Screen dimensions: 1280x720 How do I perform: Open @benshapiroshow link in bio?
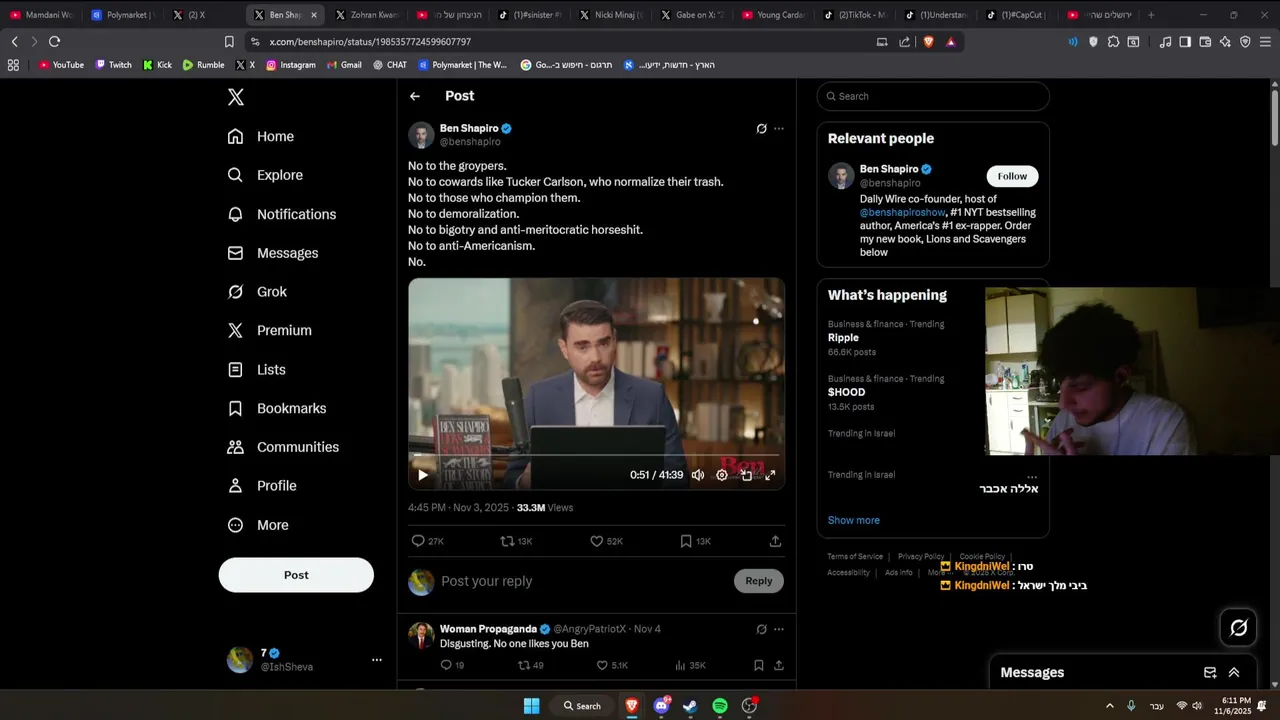click(x=903, y=212)
